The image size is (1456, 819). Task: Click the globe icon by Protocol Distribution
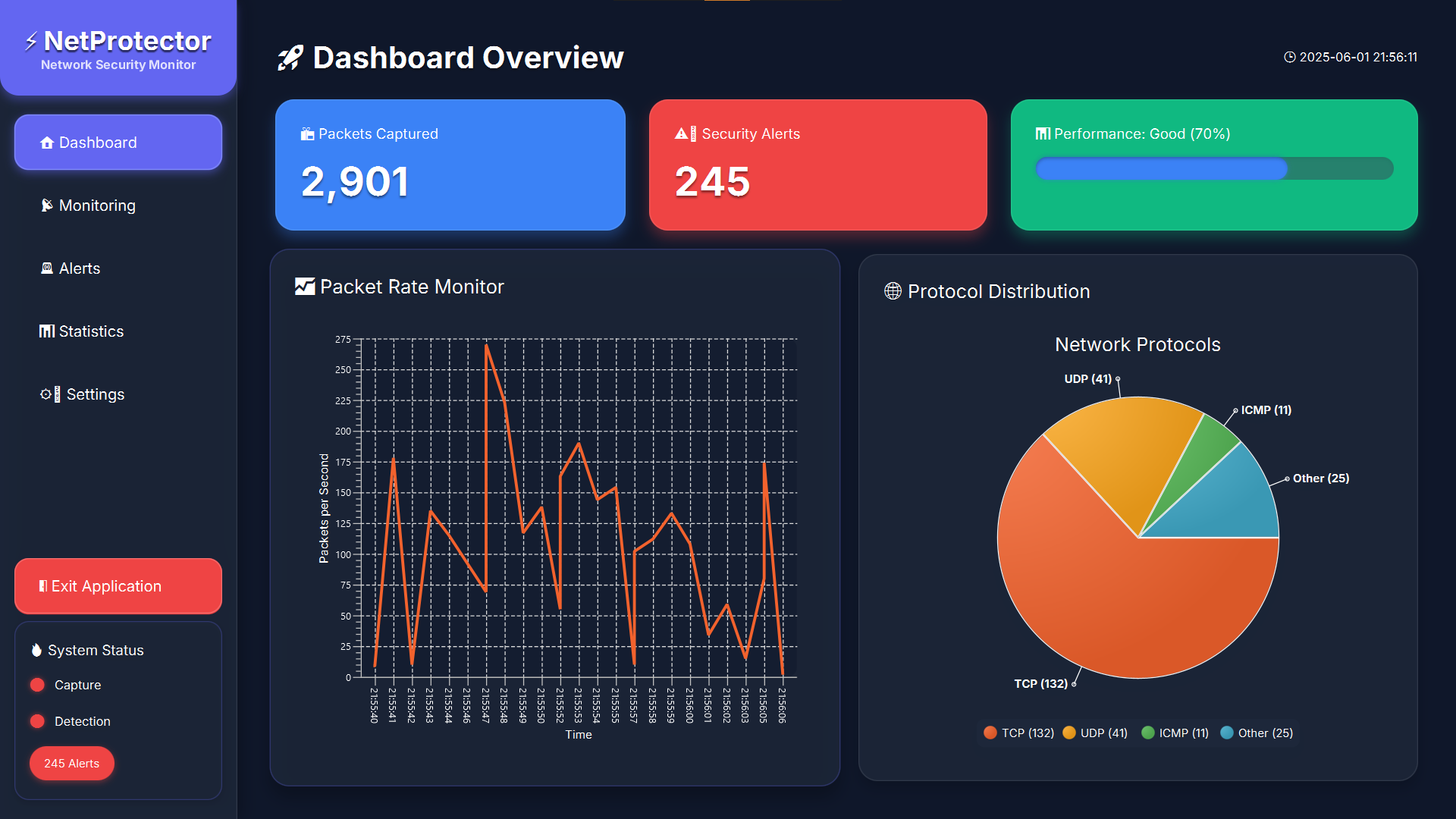893,291
